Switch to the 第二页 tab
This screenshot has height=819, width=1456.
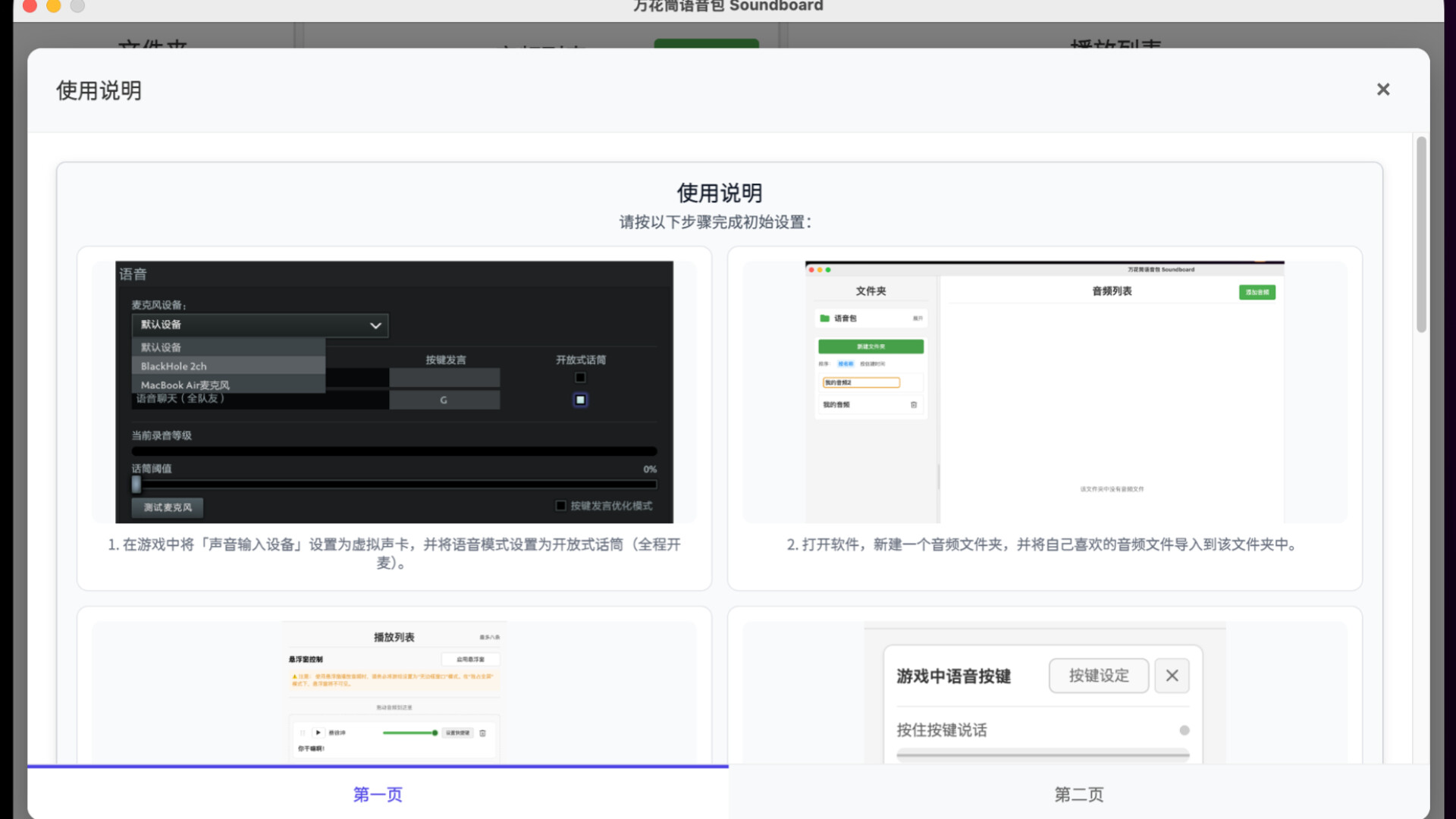pyautogui.click(x=1079, y=794)
